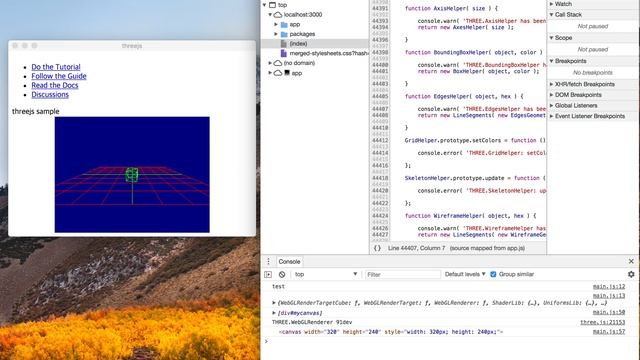Click the packages folder icon
Viewport: 640px width, 360px height.
tap(284, 34)
